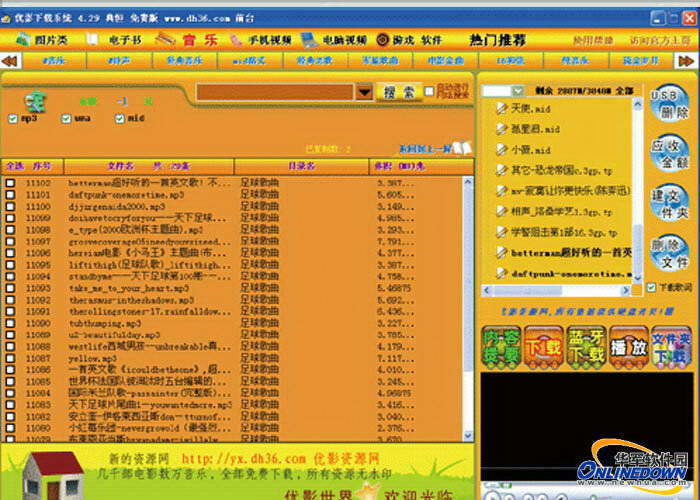Click the yx.dh36.com link in banner
The height and width of the screenshot is (500, 700).
pos(244,459)
